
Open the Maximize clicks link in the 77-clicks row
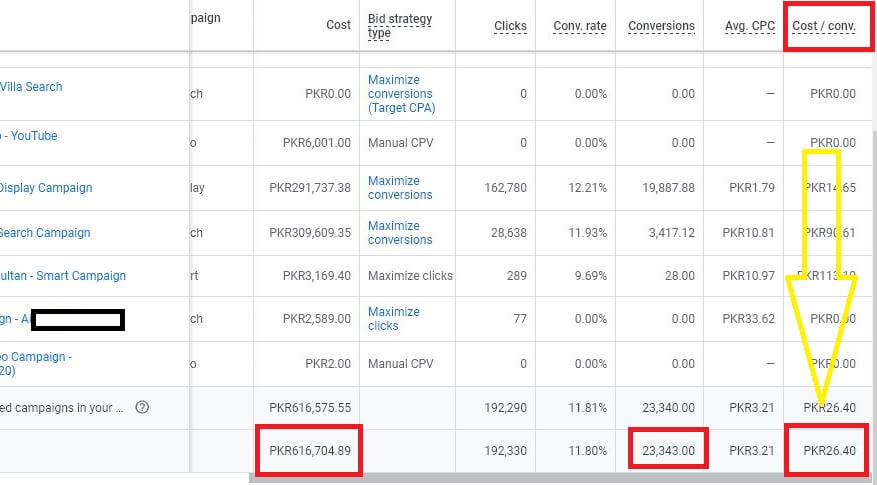[x=393, y=319]
